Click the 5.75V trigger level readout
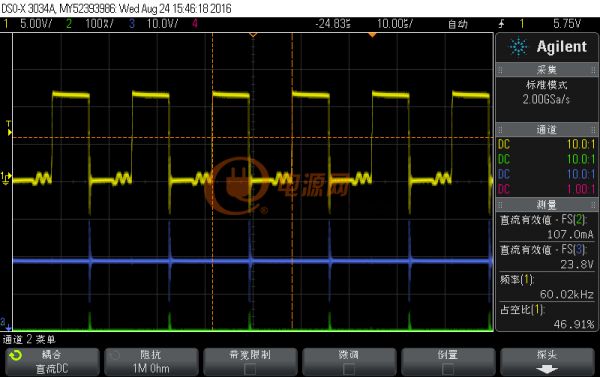Viewport: 600px width, 377px height. pos(567,24)
